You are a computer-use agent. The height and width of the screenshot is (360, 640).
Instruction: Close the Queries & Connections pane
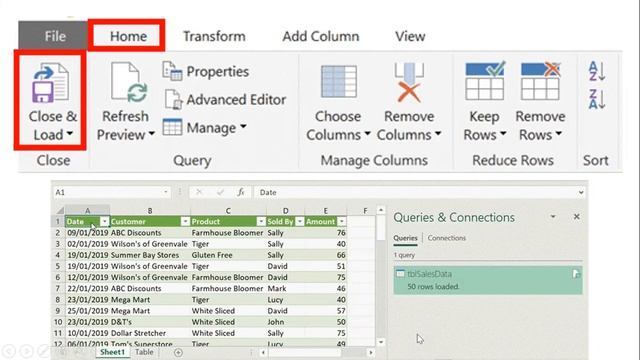[x=576, y=217]
